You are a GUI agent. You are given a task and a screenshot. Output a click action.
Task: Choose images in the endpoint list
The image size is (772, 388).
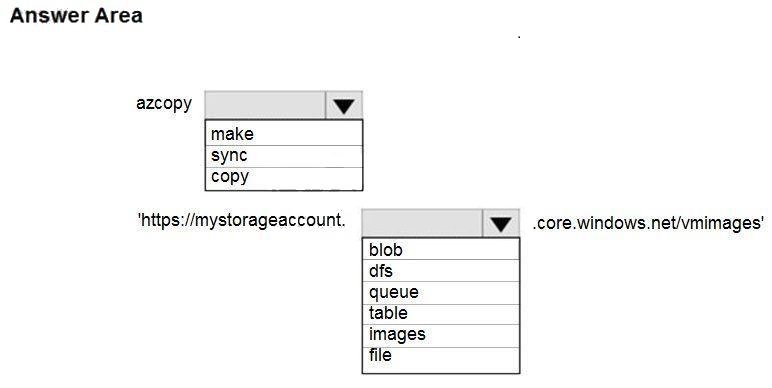click(x=441, y=335)
